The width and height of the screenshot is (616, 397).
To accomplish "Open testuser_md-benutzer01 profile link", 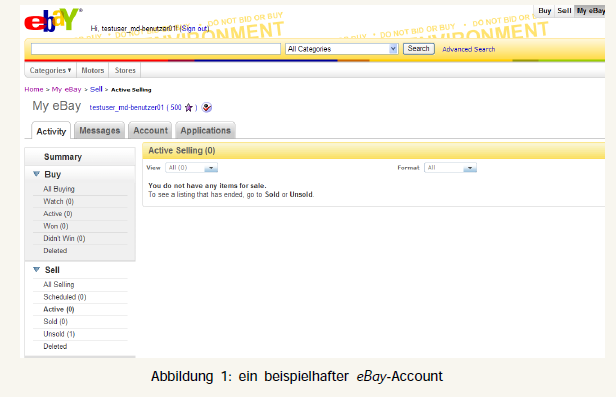I will (126, 107).
